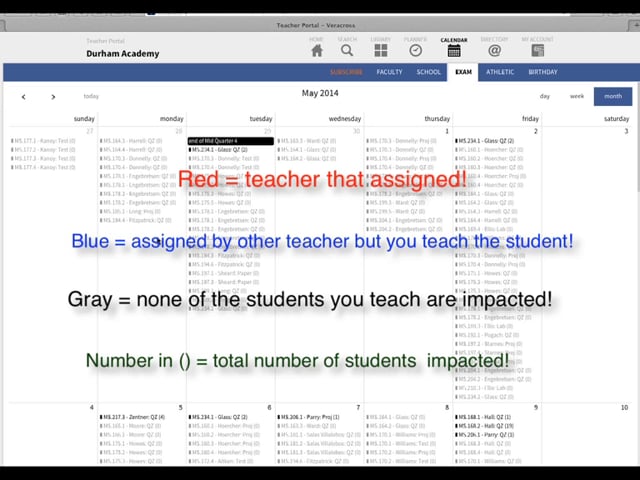The image size is (640, 480).
Task: Select the Exam calendar tab
Action: click(463, 72)
